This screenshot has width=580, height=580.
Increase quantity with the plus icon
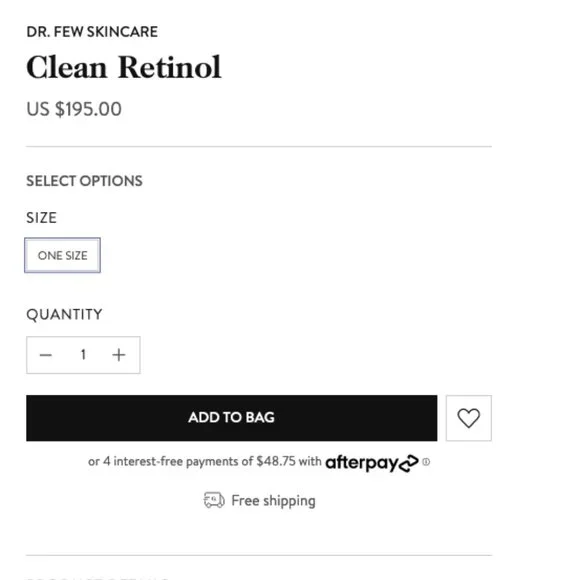[x=119, y=355]
